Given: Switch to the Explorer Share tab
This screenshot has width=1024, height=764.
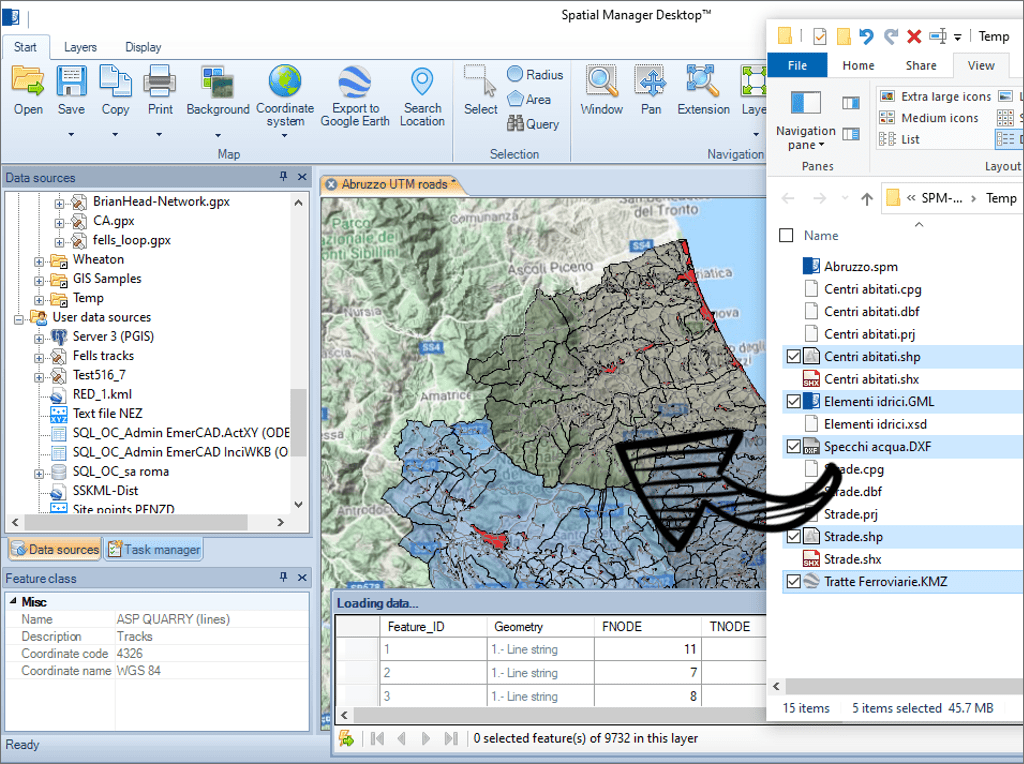Looking at the screenshot, I should 921,65.
